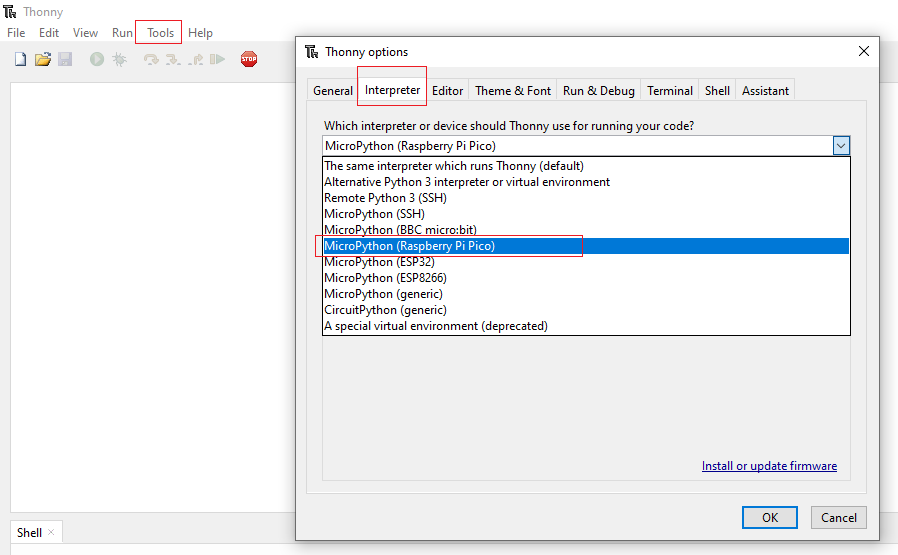Select A special virtual environment (deprecated)
The width and height of the screenshot is (898, 555).
(x=586, y=326)
